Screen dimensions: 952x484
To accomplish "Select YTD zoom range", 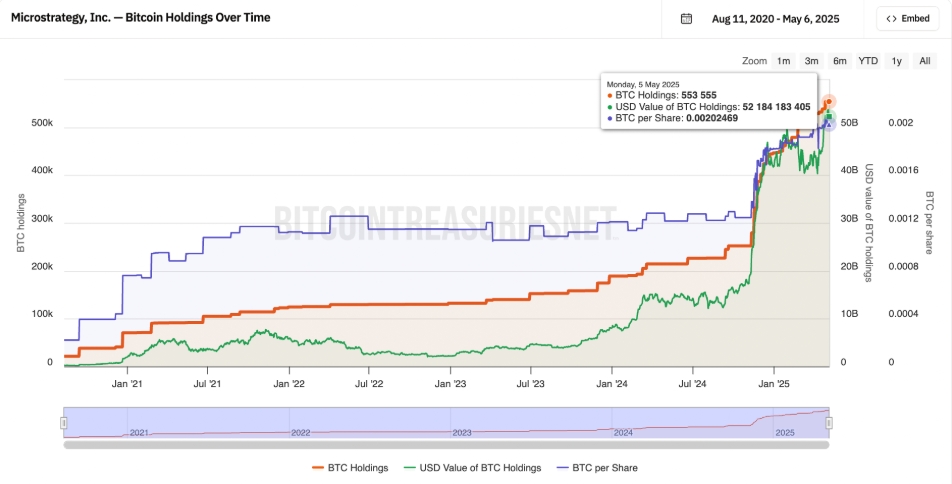I will pos(868,61).
